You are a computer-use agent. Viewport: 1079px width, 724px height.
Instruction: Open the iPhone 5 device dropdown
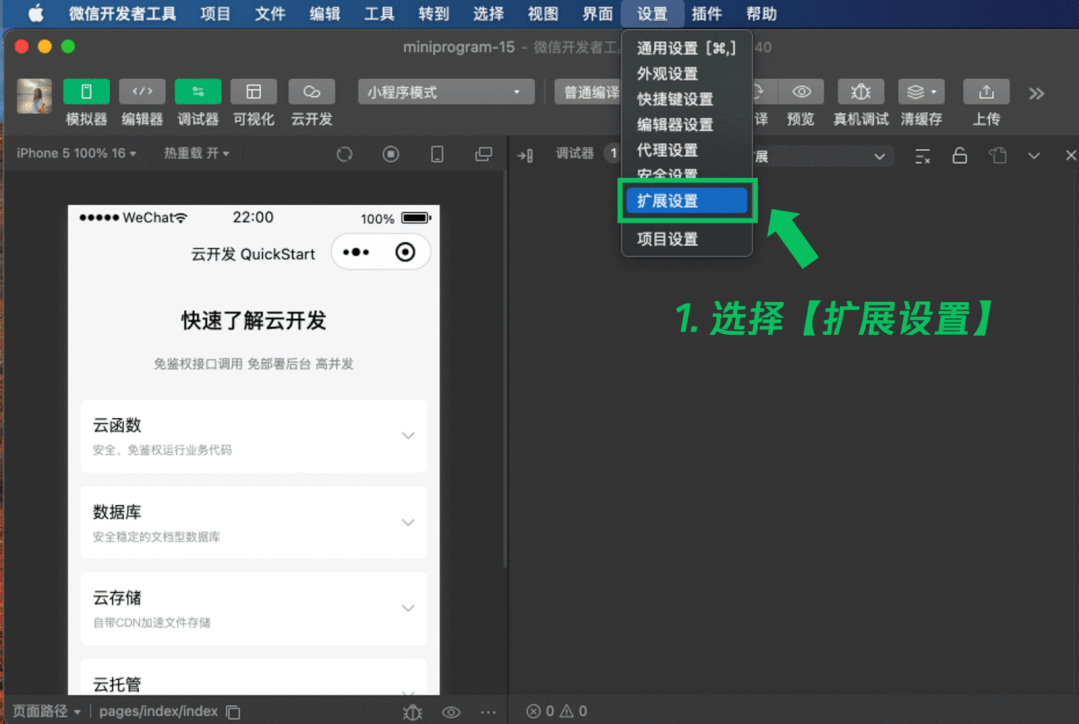coord(76,153)
